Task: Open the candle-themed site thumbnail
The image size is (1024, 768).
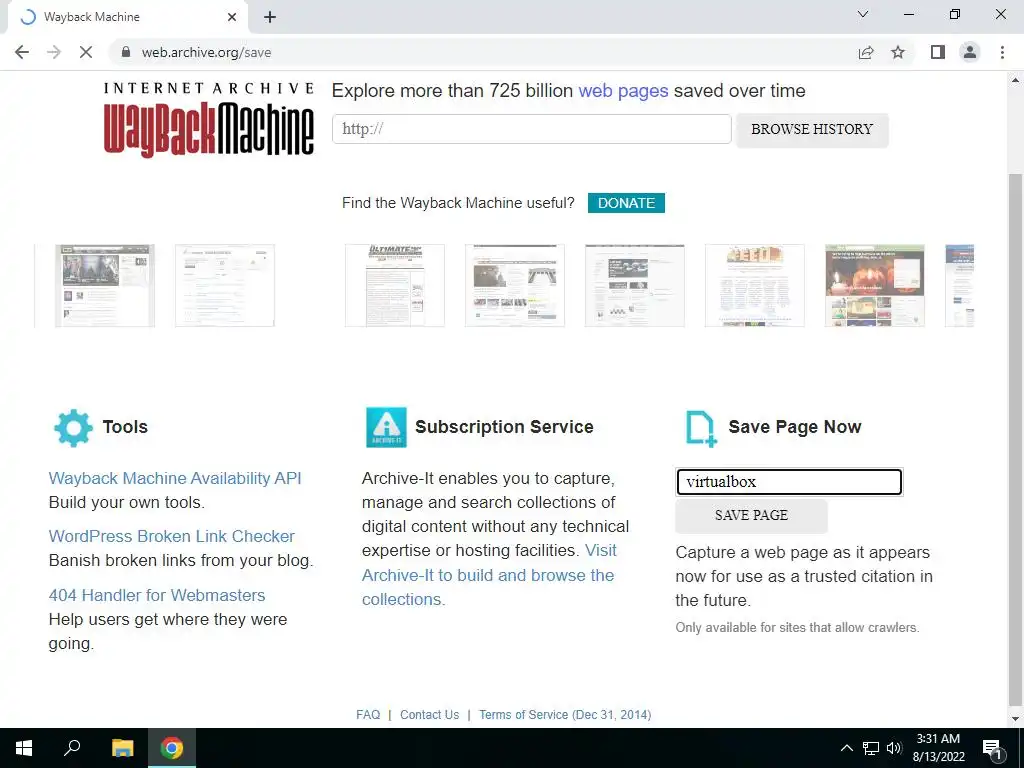Action: 874,285
